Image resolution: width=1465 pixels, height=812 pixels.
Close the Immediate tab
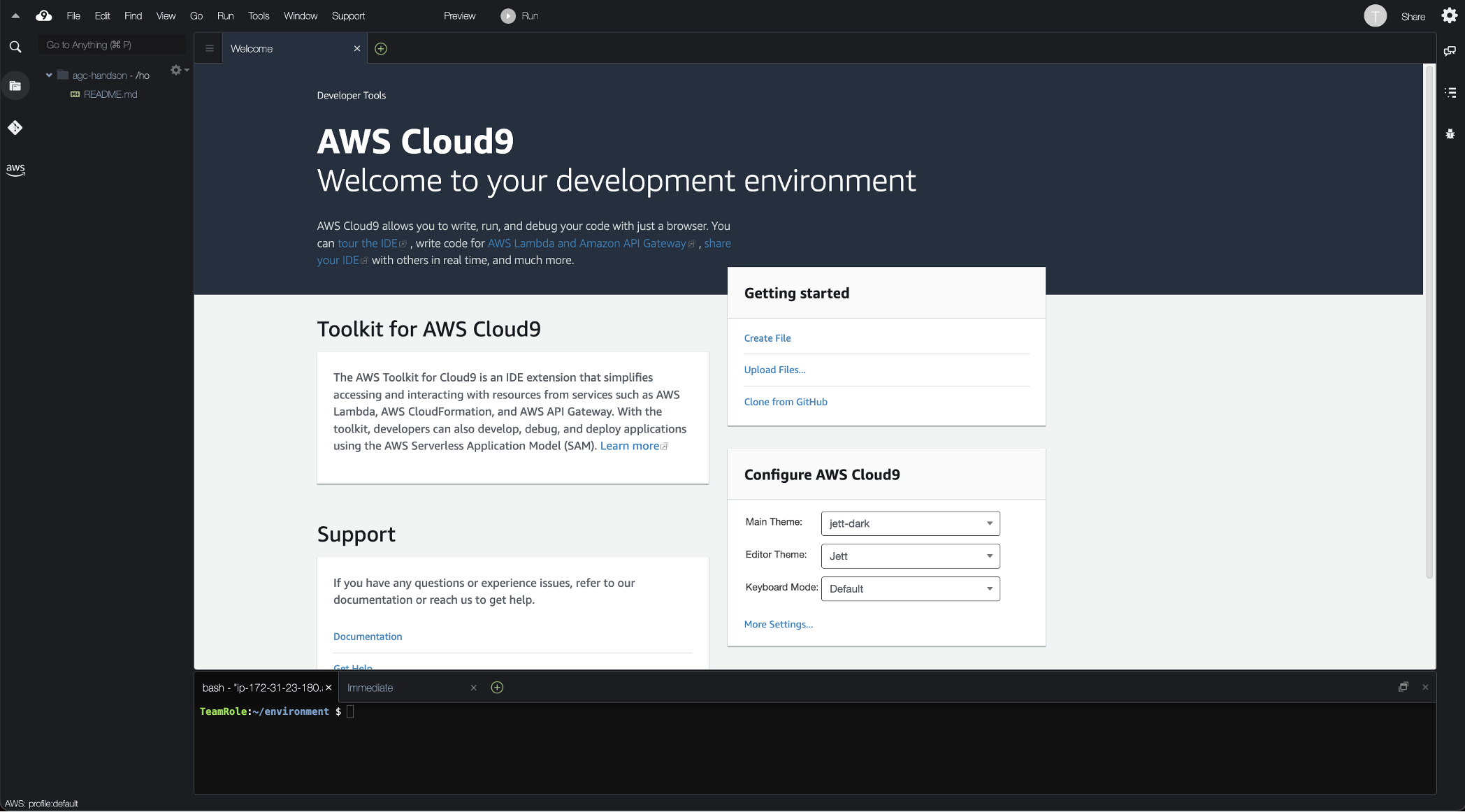pos(474,688)
